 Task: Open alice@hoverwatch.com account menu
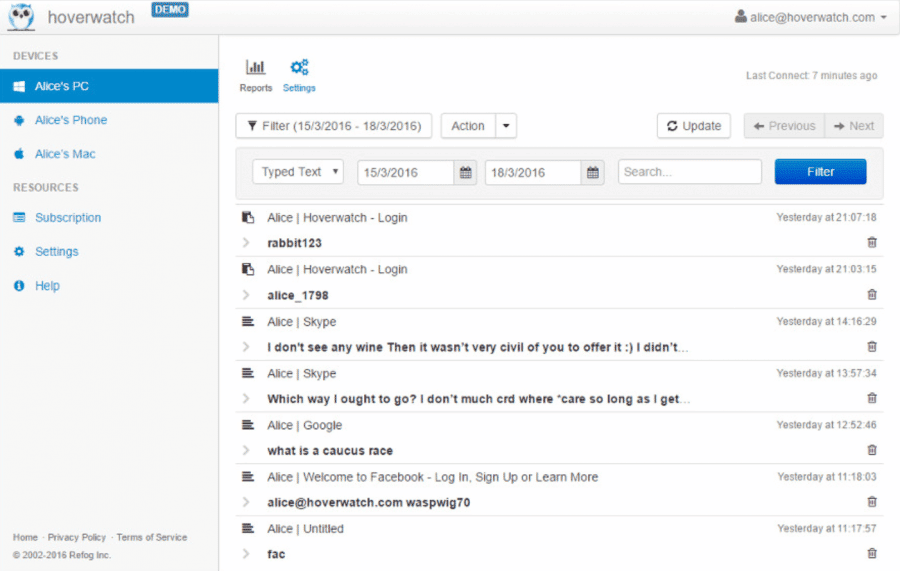810,17
